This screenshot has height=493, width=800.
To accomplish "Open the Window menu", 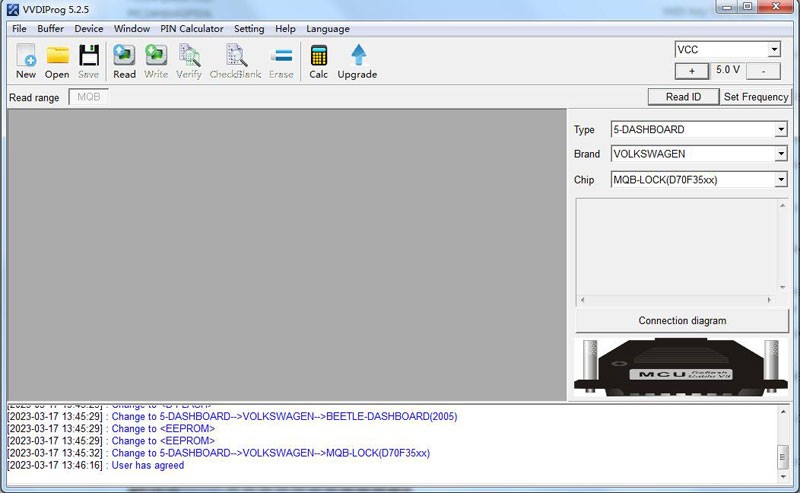I will 132,29.
